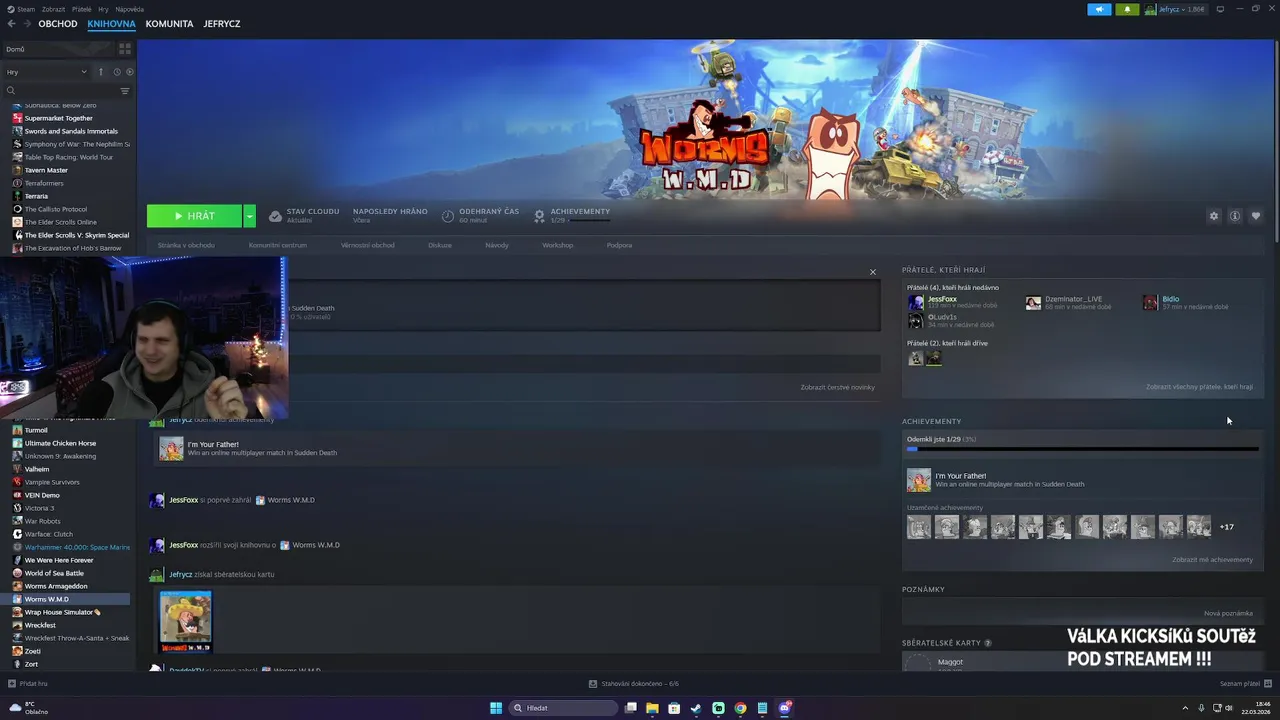
Task: Open the Přátelé menu
Action: (82, 9)
